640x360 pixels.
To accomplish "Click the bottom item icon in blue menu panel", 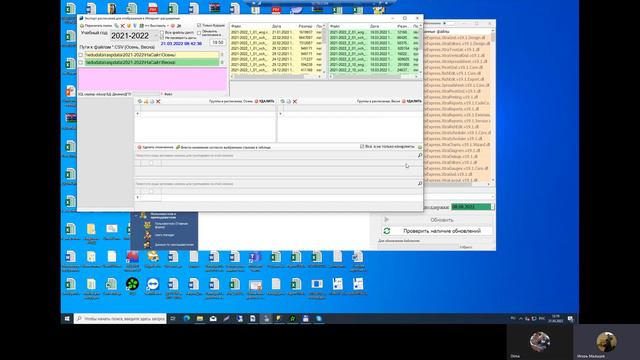I will [147, 244].
